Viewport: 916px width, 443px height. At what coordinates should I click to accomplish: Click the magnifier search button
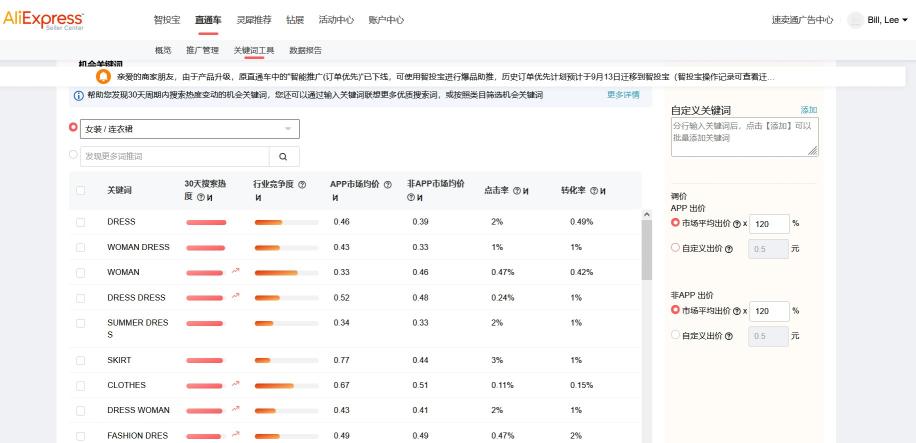[283, 157]
